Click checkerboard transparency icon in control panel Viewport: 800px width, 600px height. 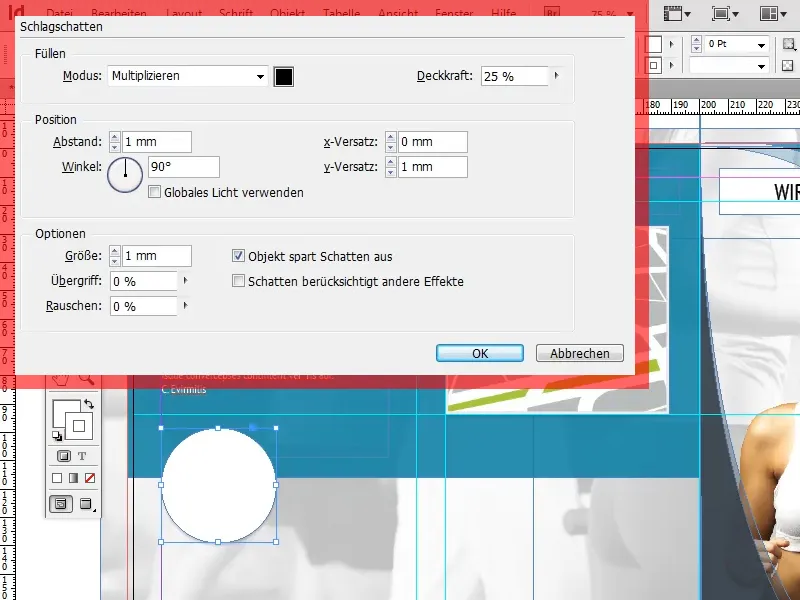[x=788, y=66]
